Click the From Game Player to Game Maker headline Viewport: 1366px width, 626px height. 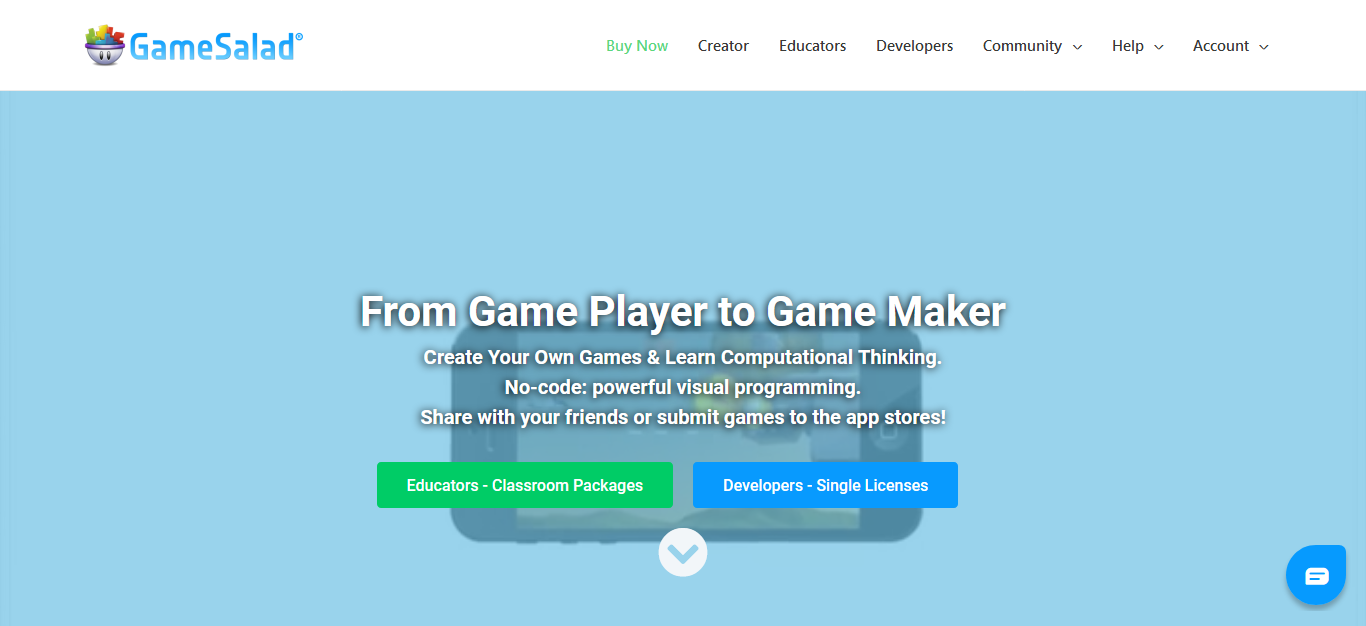[682, 311]
